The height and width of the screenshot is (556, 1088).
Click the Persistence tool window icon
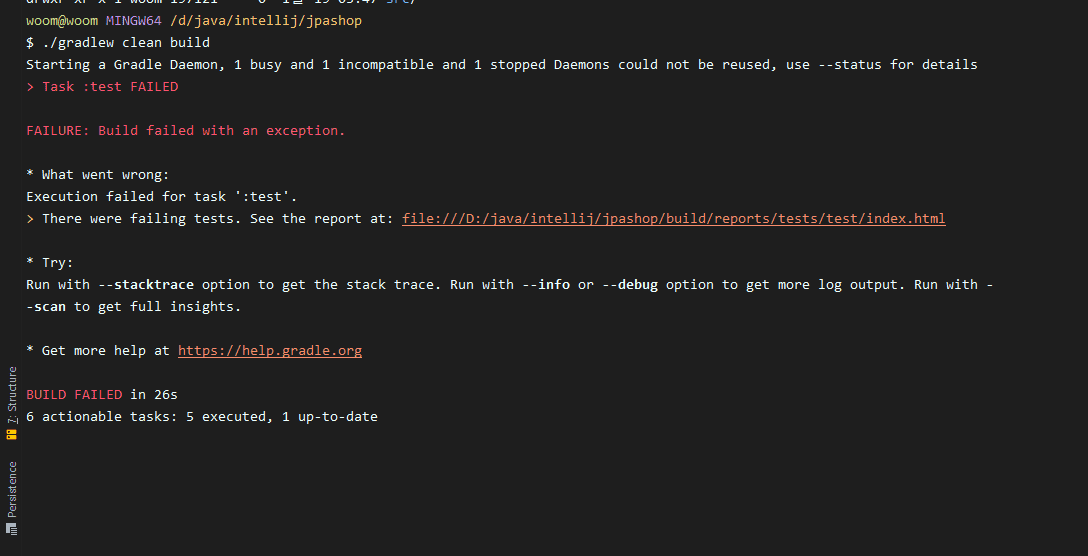coord(12,528)
